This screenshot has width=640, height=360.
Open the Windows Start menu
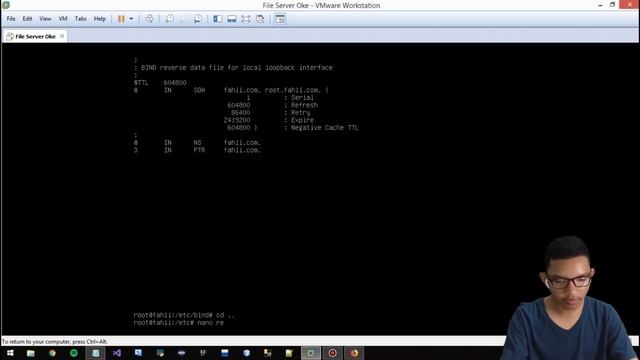pyautogui.click(x=10, y=353)
